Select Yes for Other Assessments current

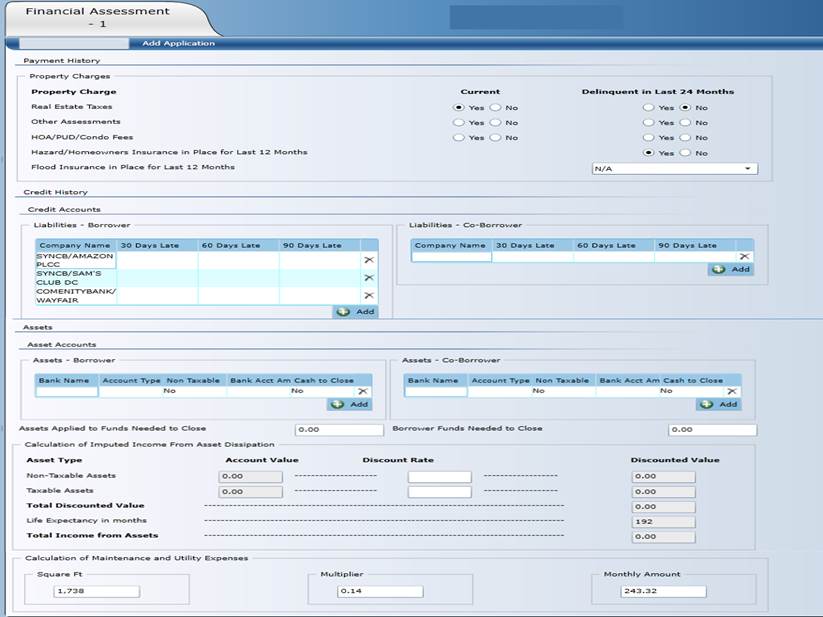tap(458, 122)
